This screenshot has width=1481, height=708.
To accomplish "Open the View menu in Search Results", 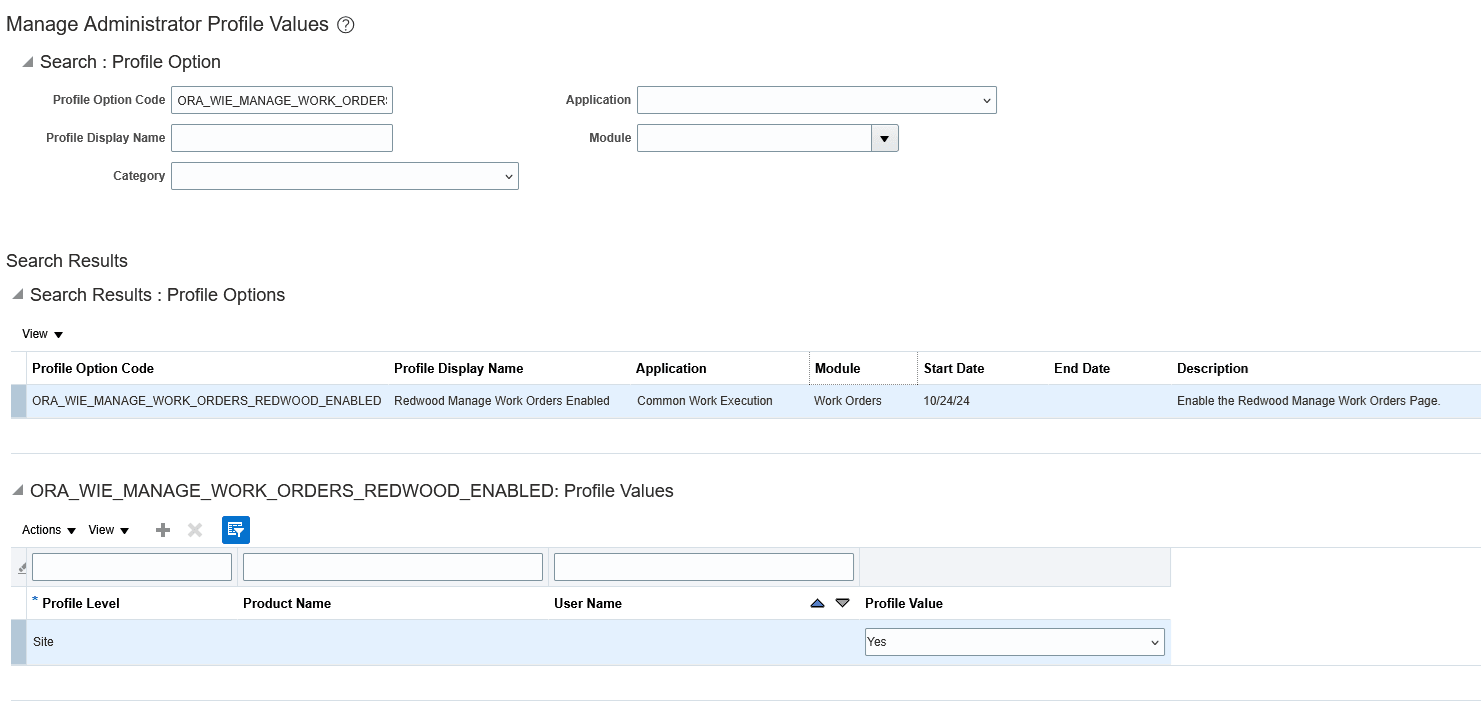I will tap(40, 333).
